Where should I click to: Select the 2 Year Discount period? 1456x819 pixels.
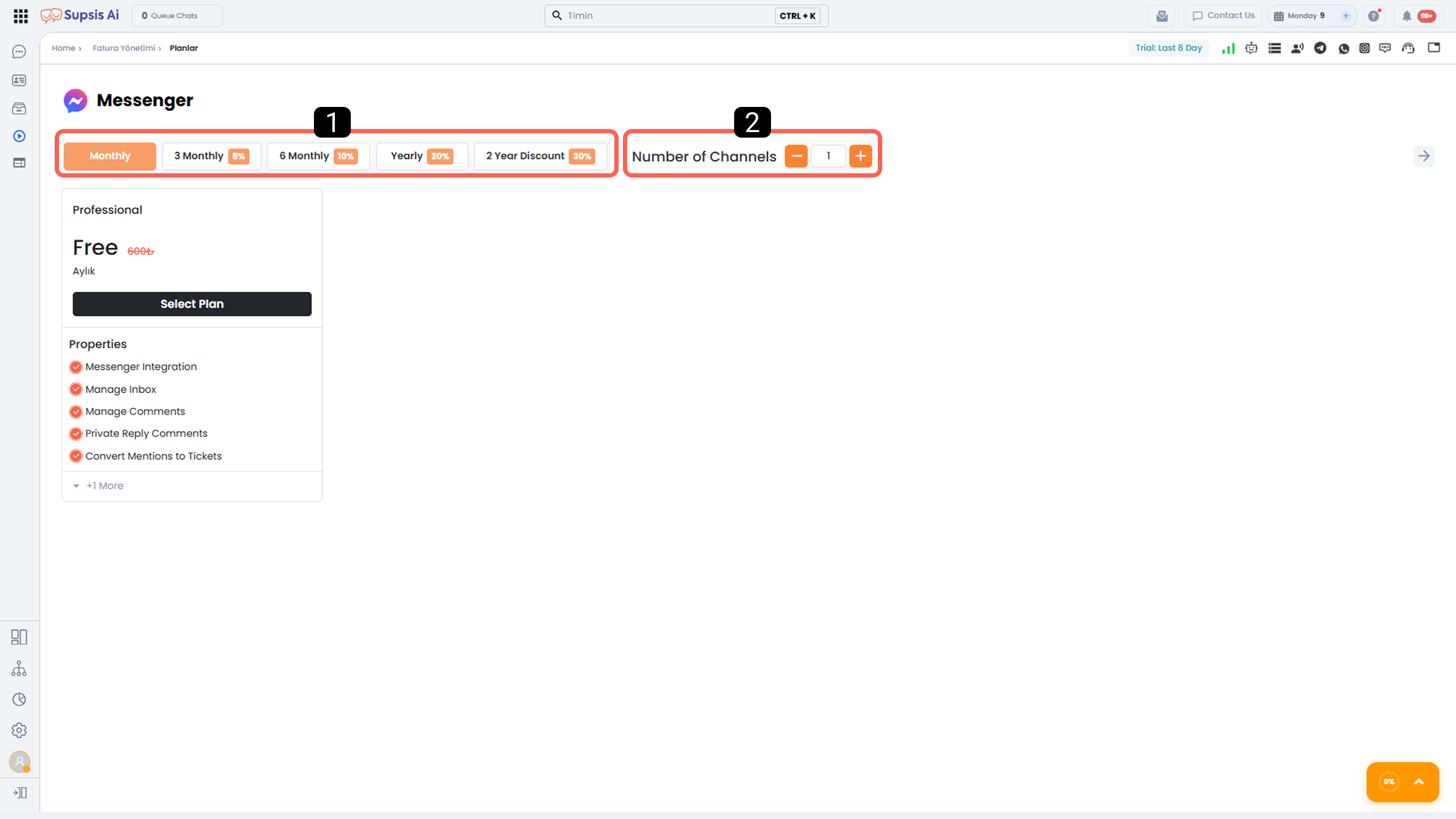click(541, 156)
